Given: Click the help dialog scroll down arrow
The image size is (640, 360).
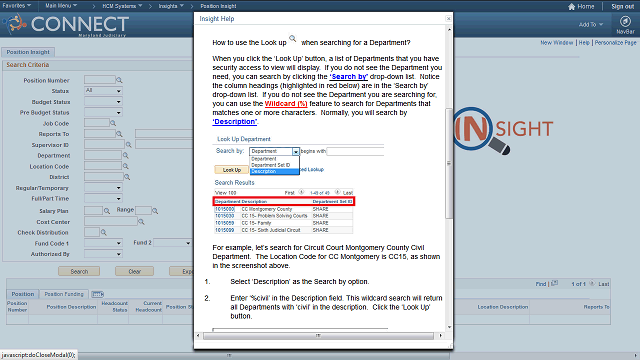Looking at the screenshot, I should (449, 327).
